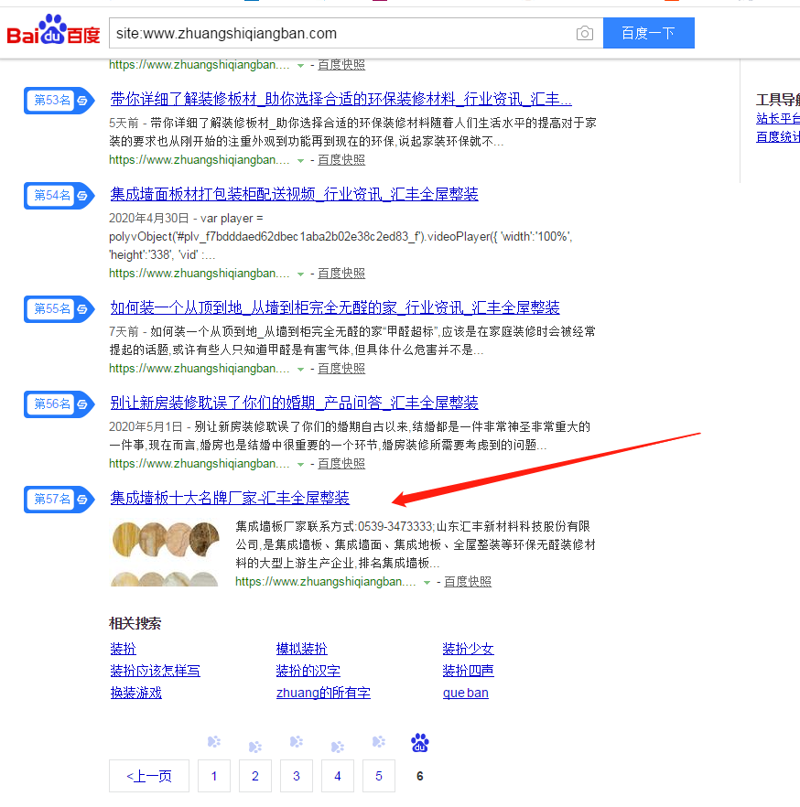This screenshot has height=807, width=800.
Task: Focus the search query input field
Action: tap(340, 33)
